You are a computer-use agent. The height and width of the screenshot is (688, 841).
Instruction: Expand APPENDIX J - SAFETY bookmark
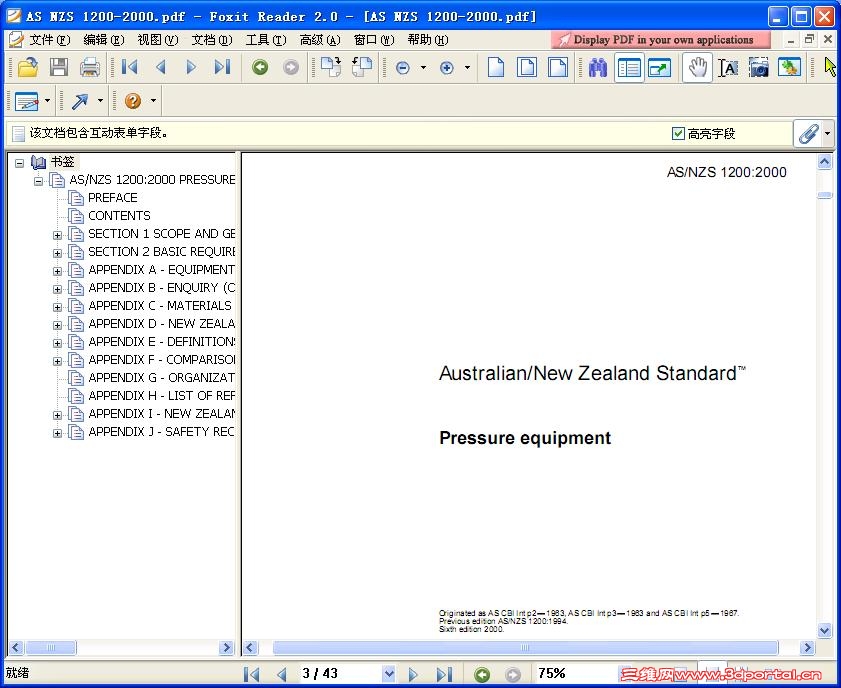[x=57, y=433]
